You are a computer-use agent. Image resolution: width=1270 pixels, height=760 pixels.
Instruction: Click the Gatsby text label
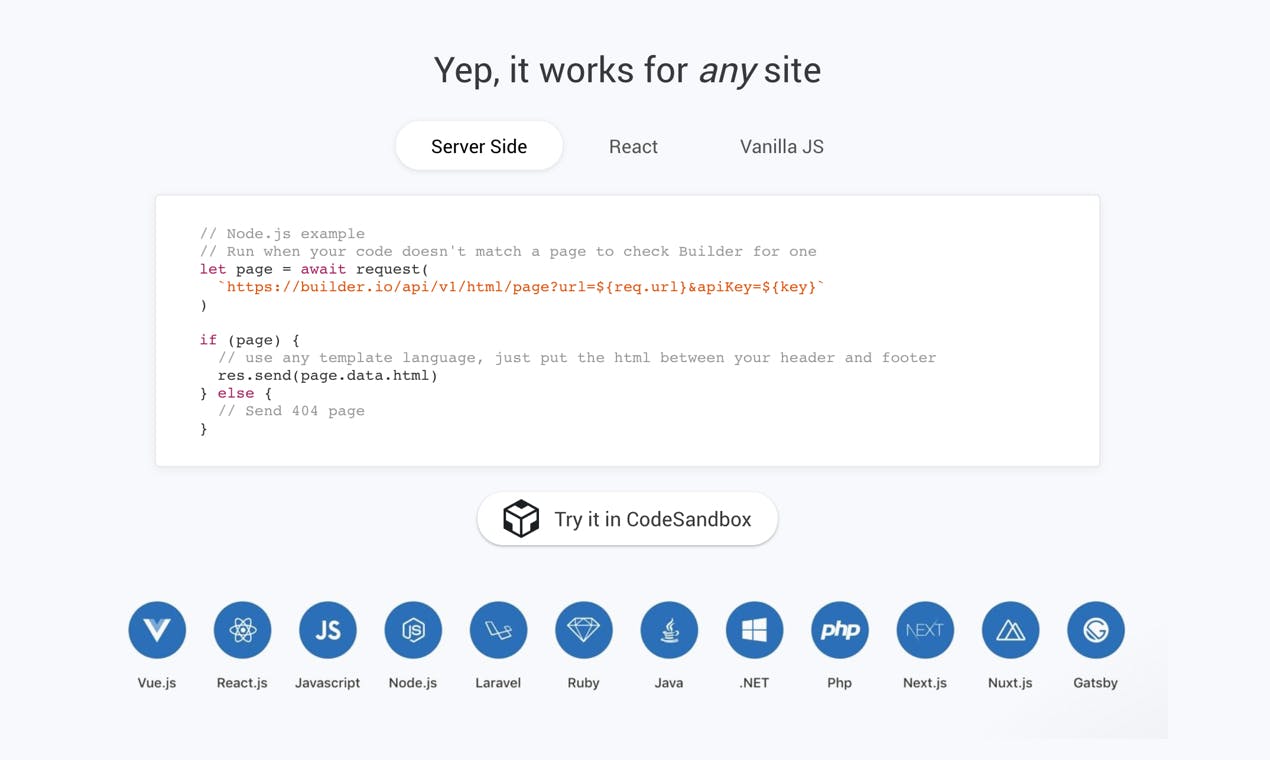coord(1096,683)
